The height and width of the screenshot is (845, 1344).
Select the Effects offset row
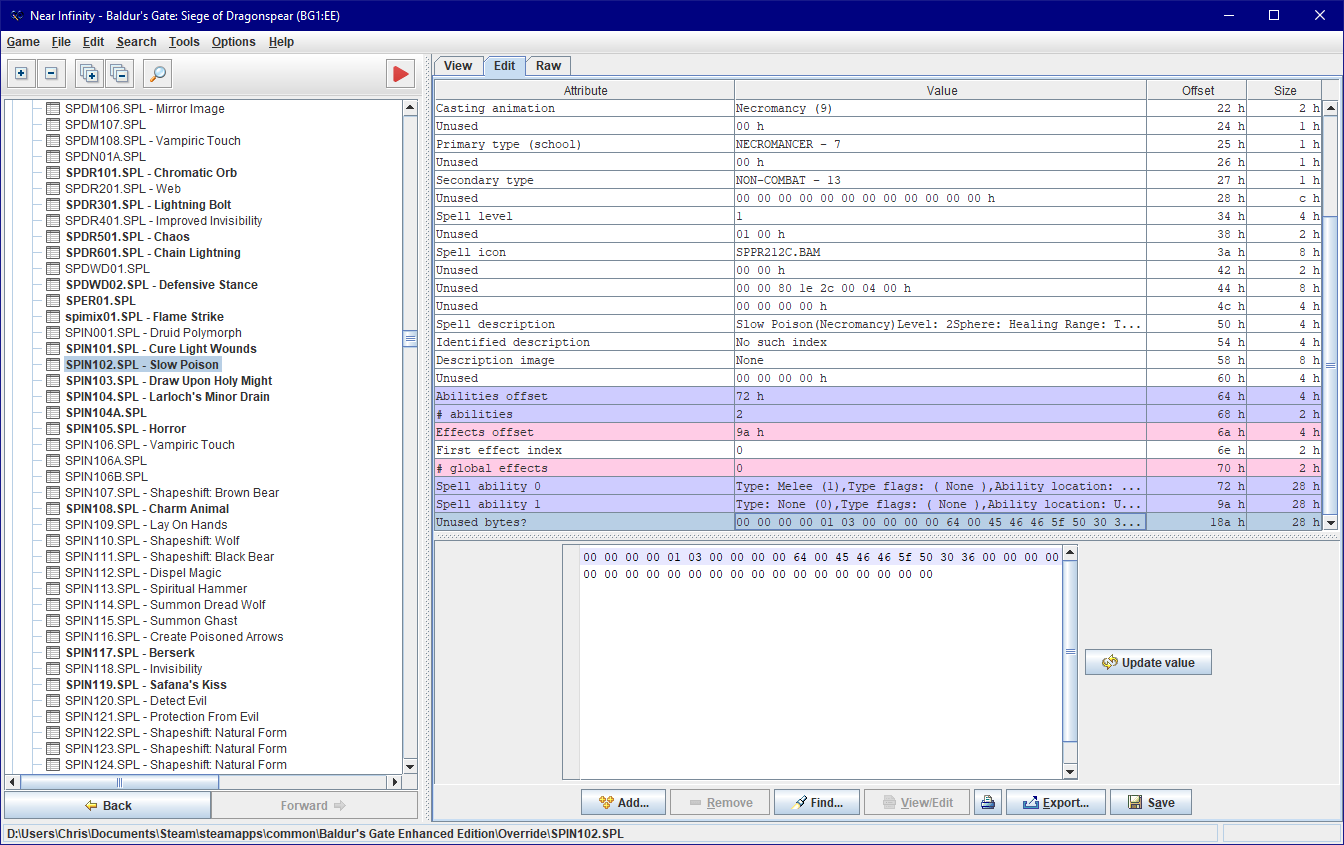(878, 432)
